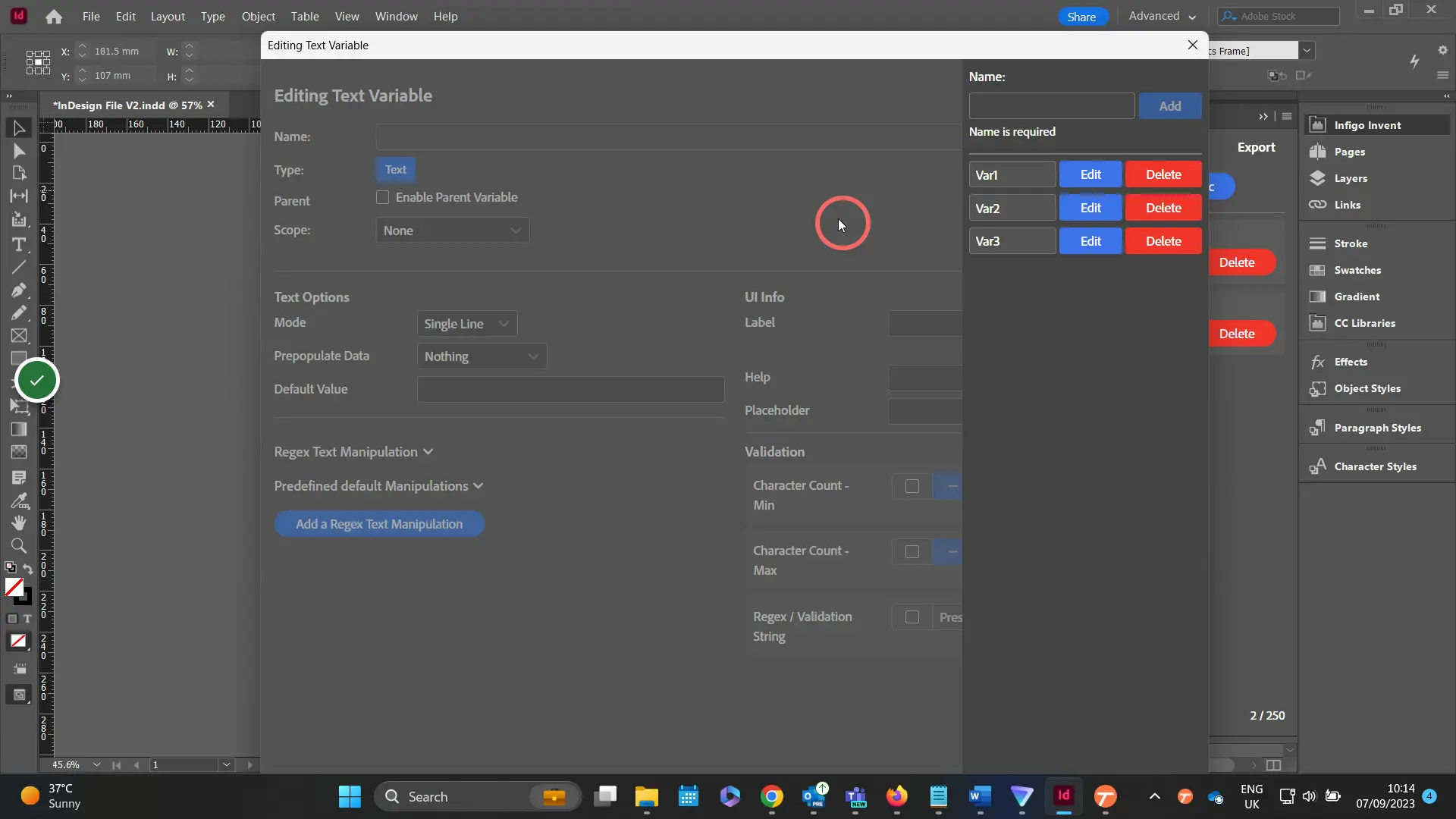Select the Zoom tool

click(x=19, y=545)
